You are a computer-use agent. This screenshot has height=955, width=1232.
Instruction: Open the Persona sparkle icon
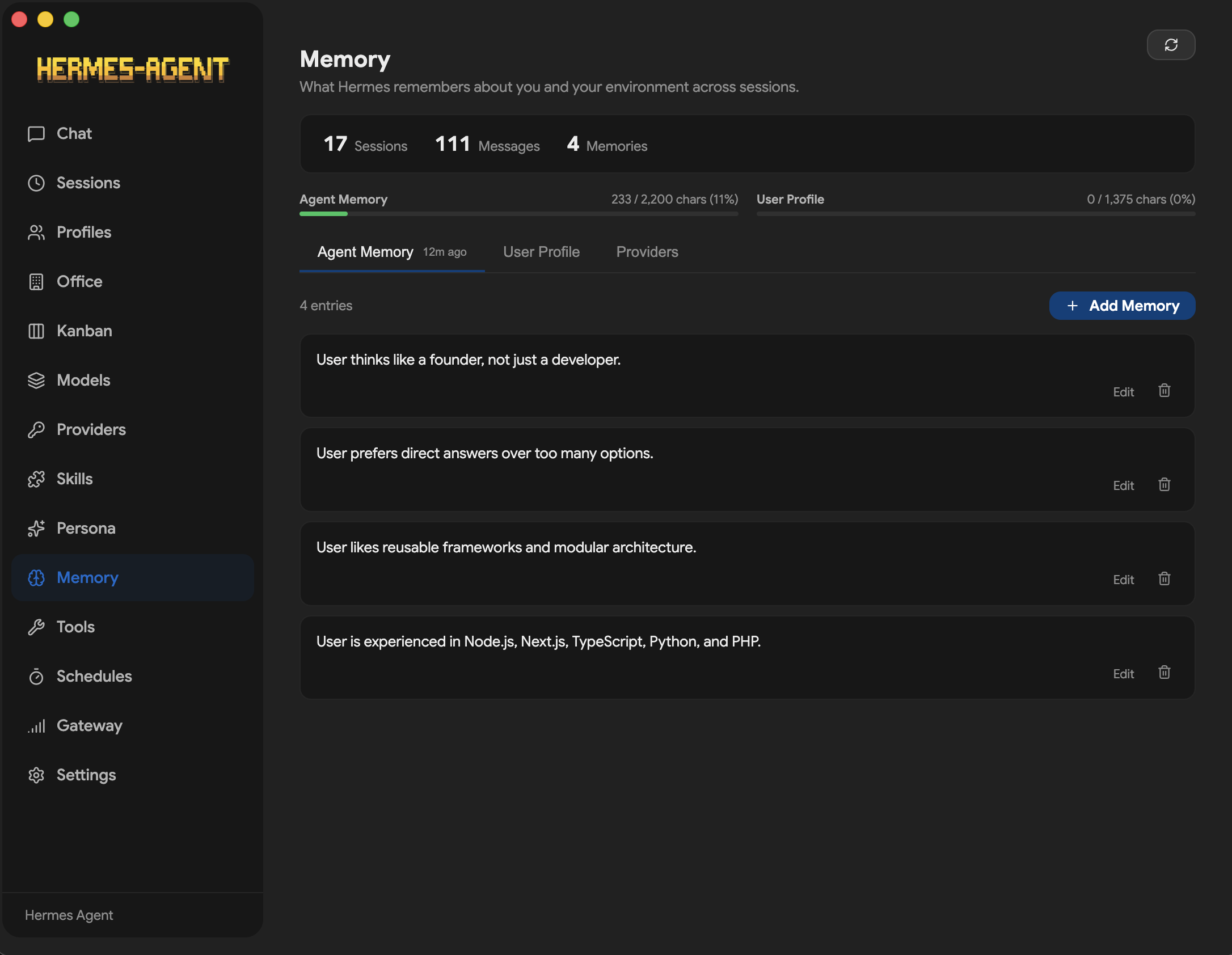(36, 529)
